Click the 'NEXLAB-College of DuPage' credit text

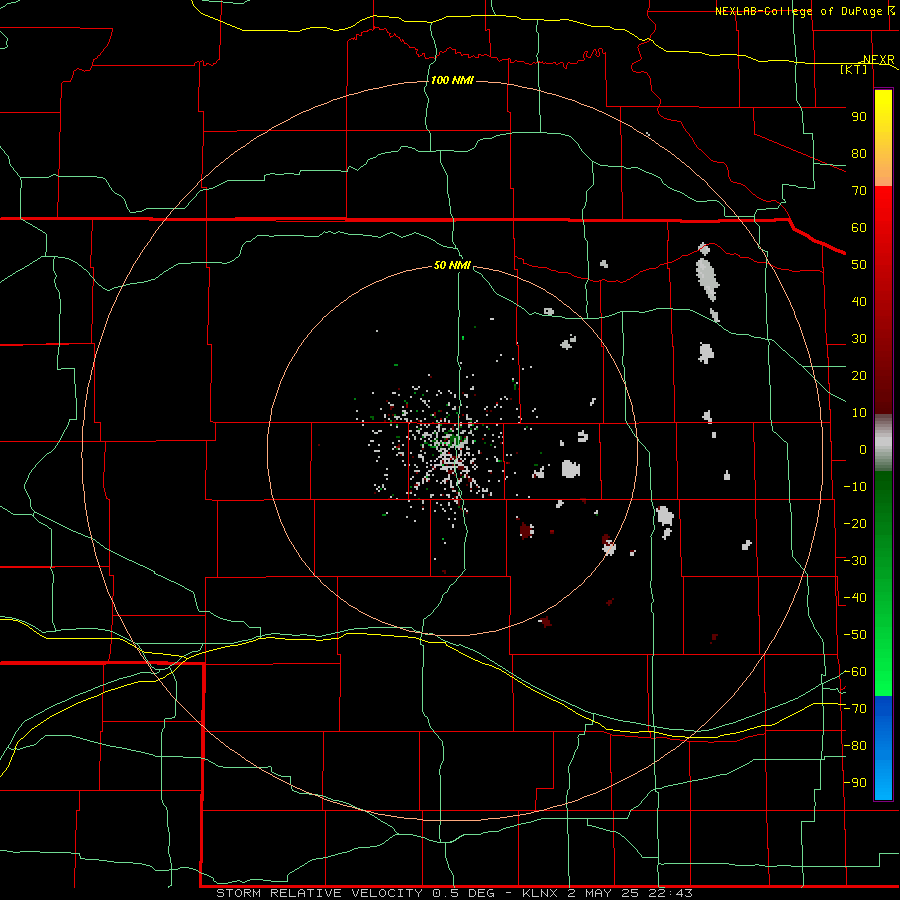[798, 11]
